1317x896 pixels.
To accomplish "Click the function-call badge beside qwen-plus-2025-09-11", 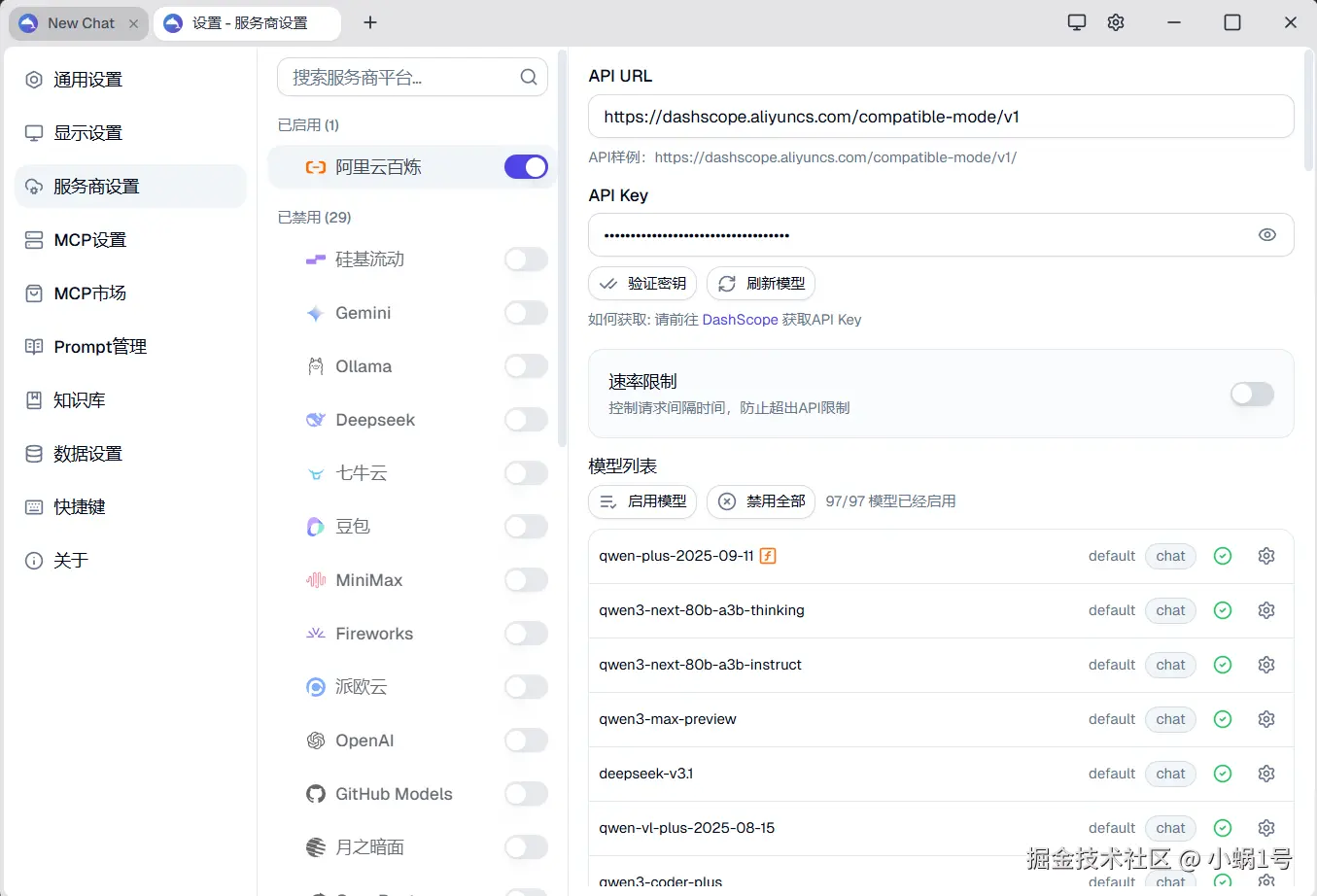I will pyautogui.click(x=768, y=556).
